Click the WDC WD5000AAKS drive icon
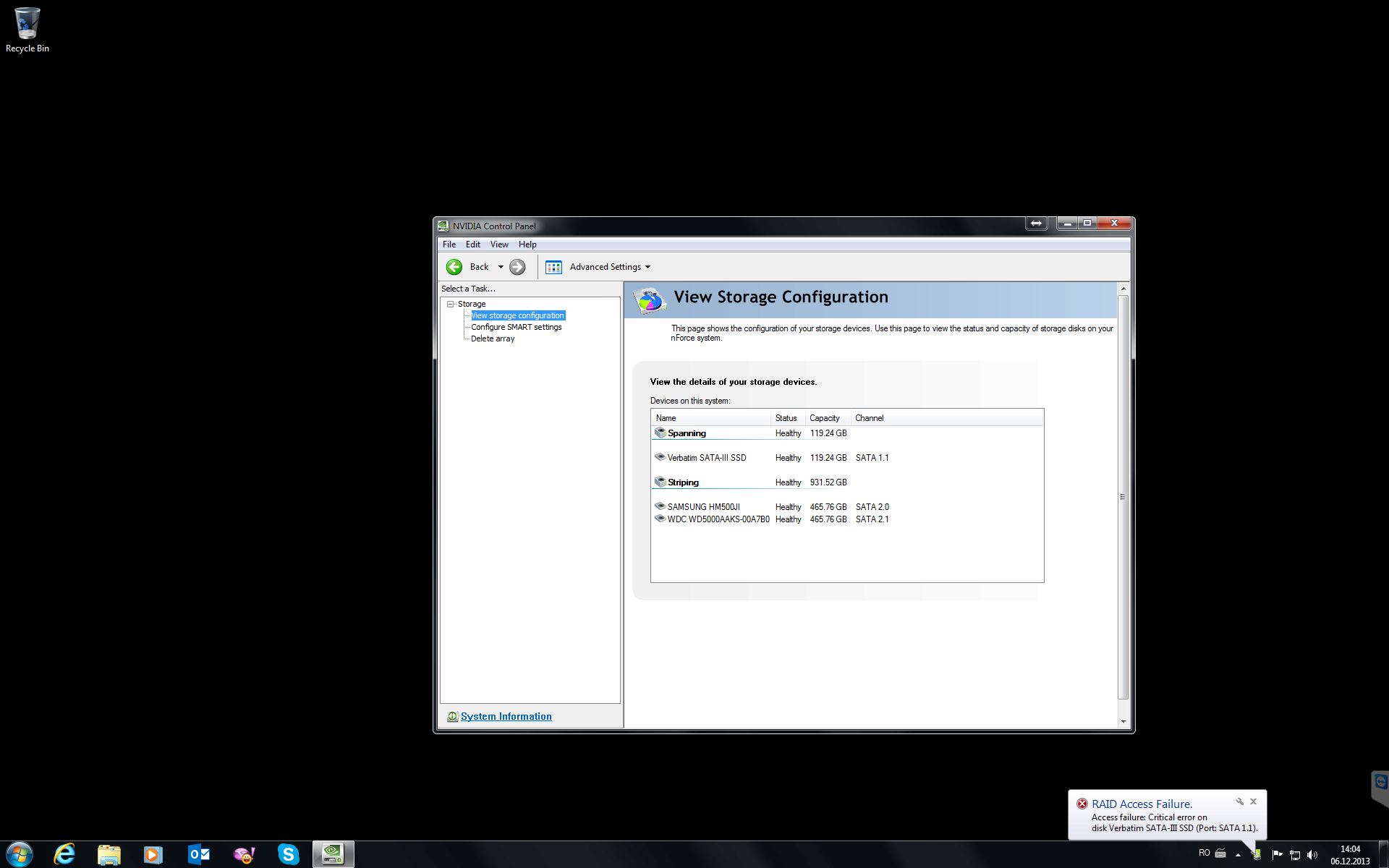 660,519
